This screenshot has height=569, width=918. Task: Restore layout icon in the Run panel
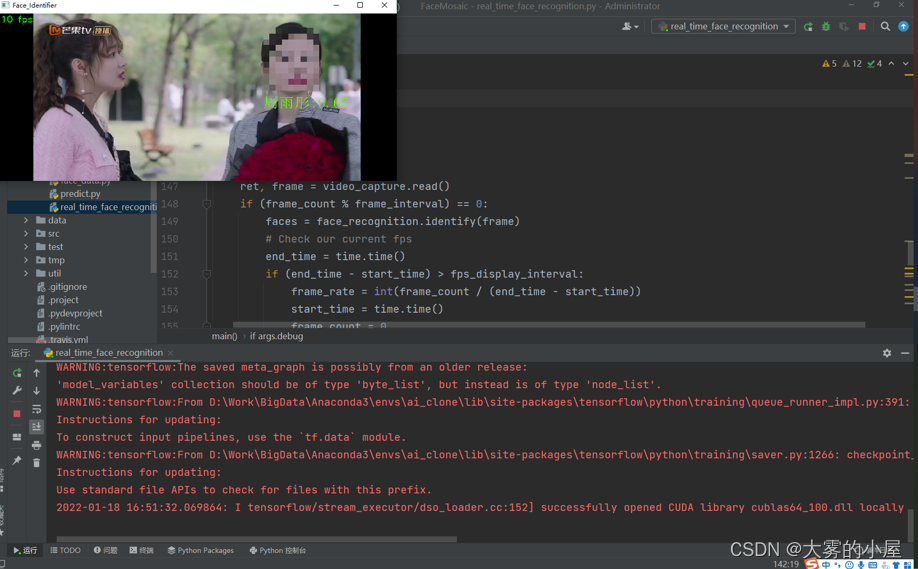[x=17, y=437]
